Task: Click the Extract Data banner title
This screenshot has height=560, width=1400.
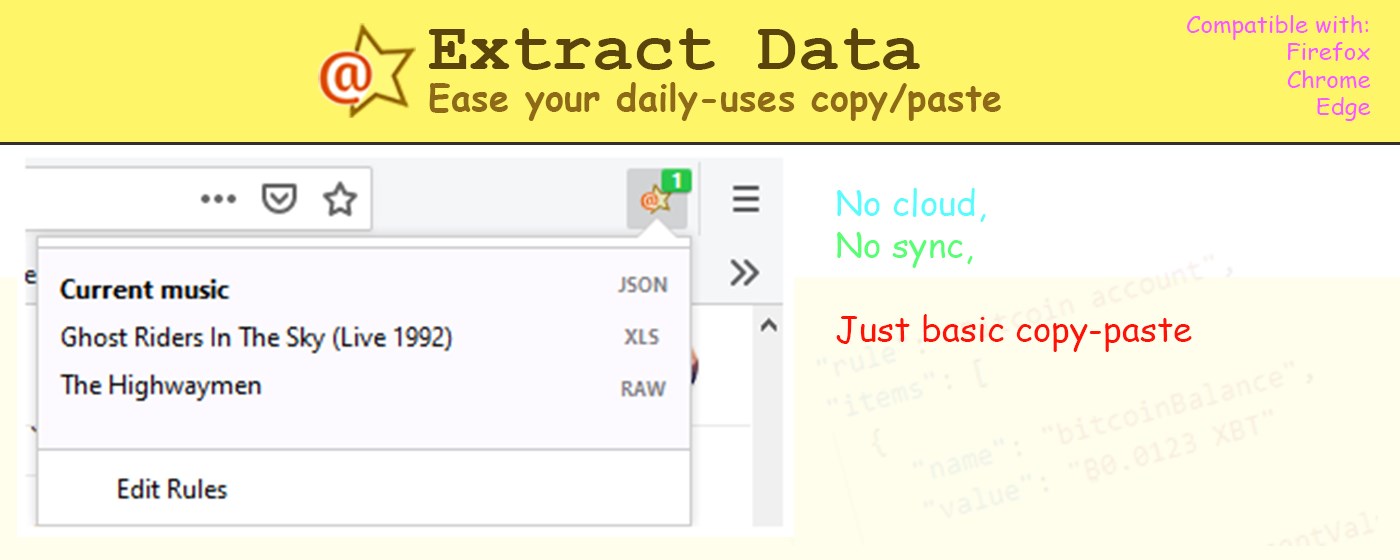Action: coord(673,49)
